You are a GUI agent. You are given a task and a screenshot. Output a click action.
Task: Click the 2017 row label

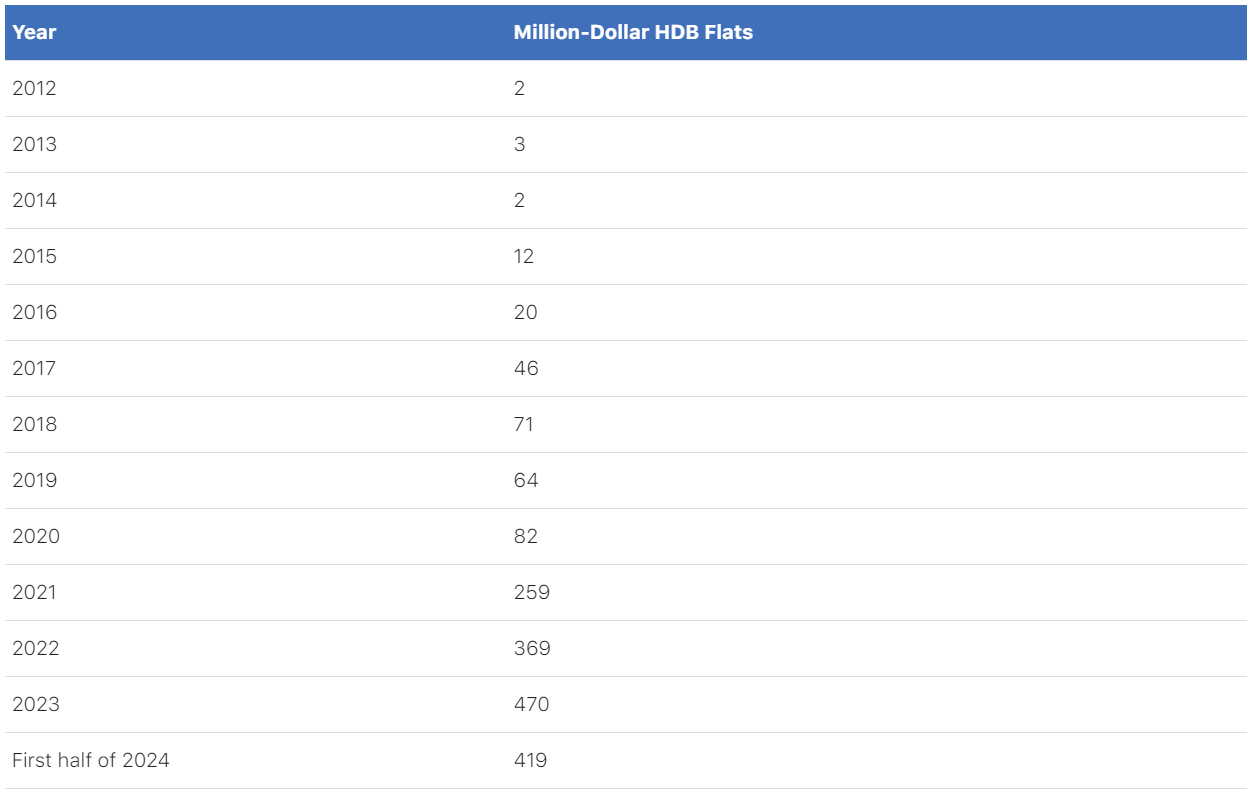pyautogui.click(x=34, y=368)
